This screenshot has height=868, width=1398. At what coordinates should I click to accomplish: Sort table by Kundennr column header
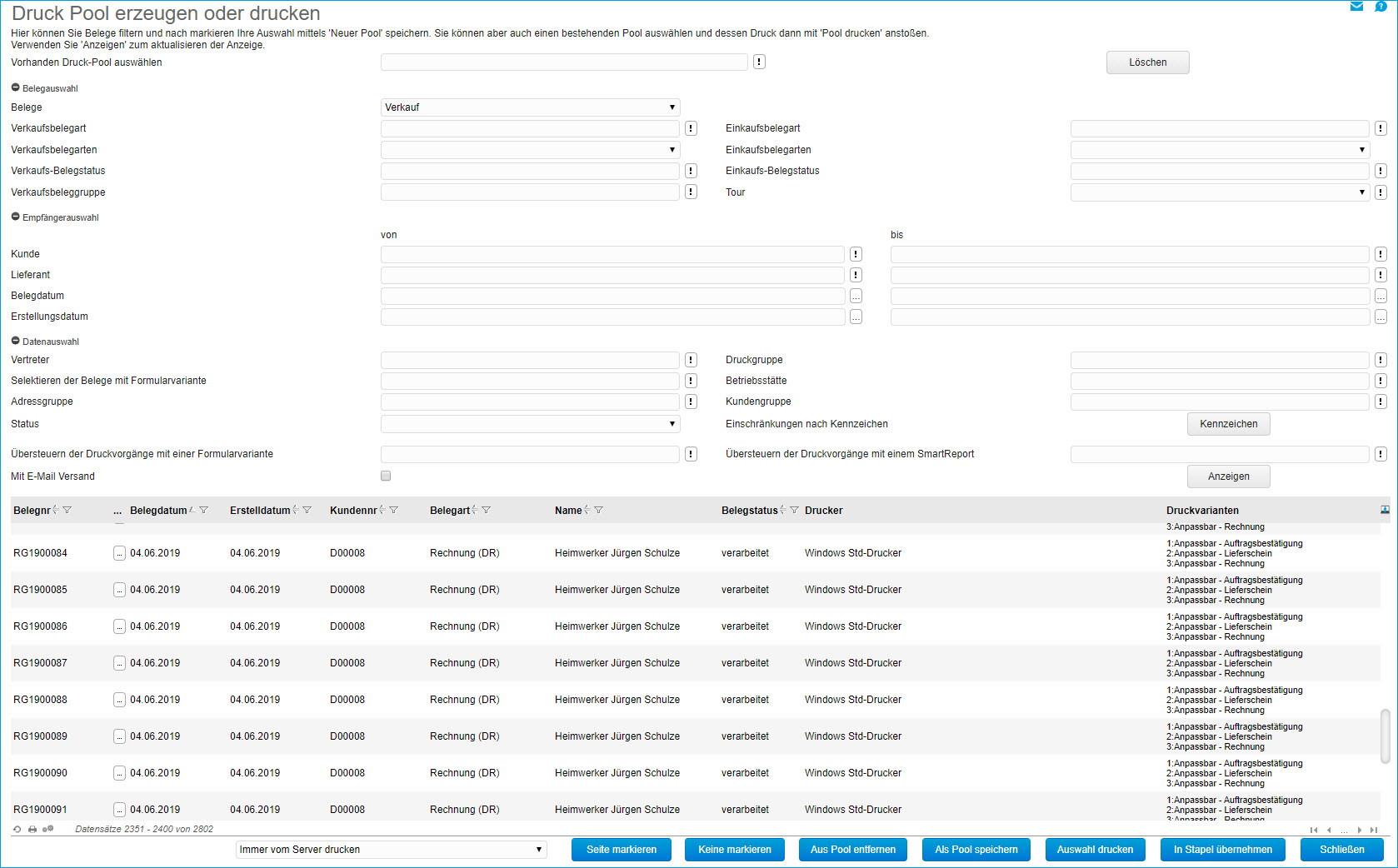coord(353,511)
